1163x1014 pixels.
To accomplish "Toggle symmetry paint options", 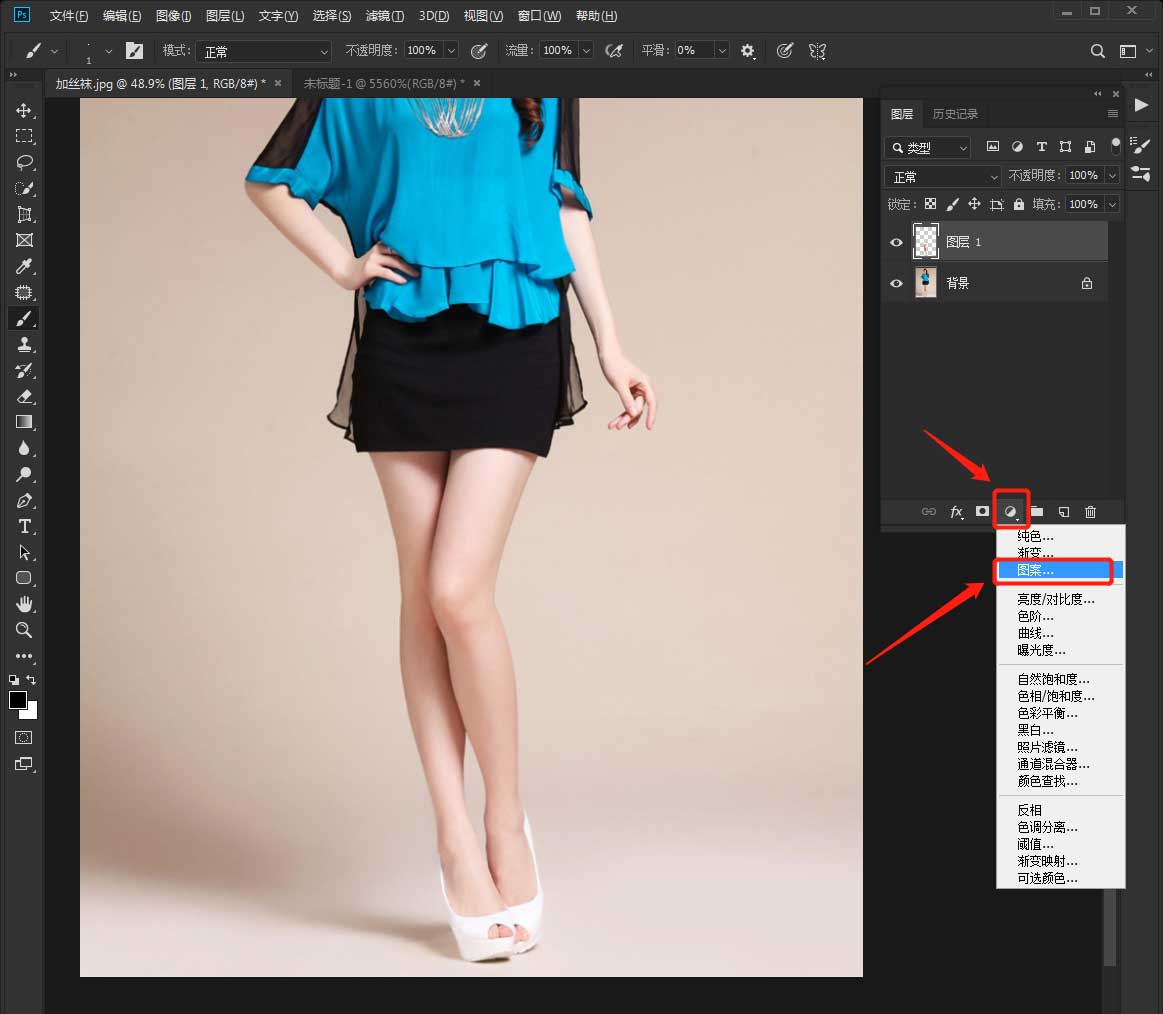I will click(x=817, y=50).
